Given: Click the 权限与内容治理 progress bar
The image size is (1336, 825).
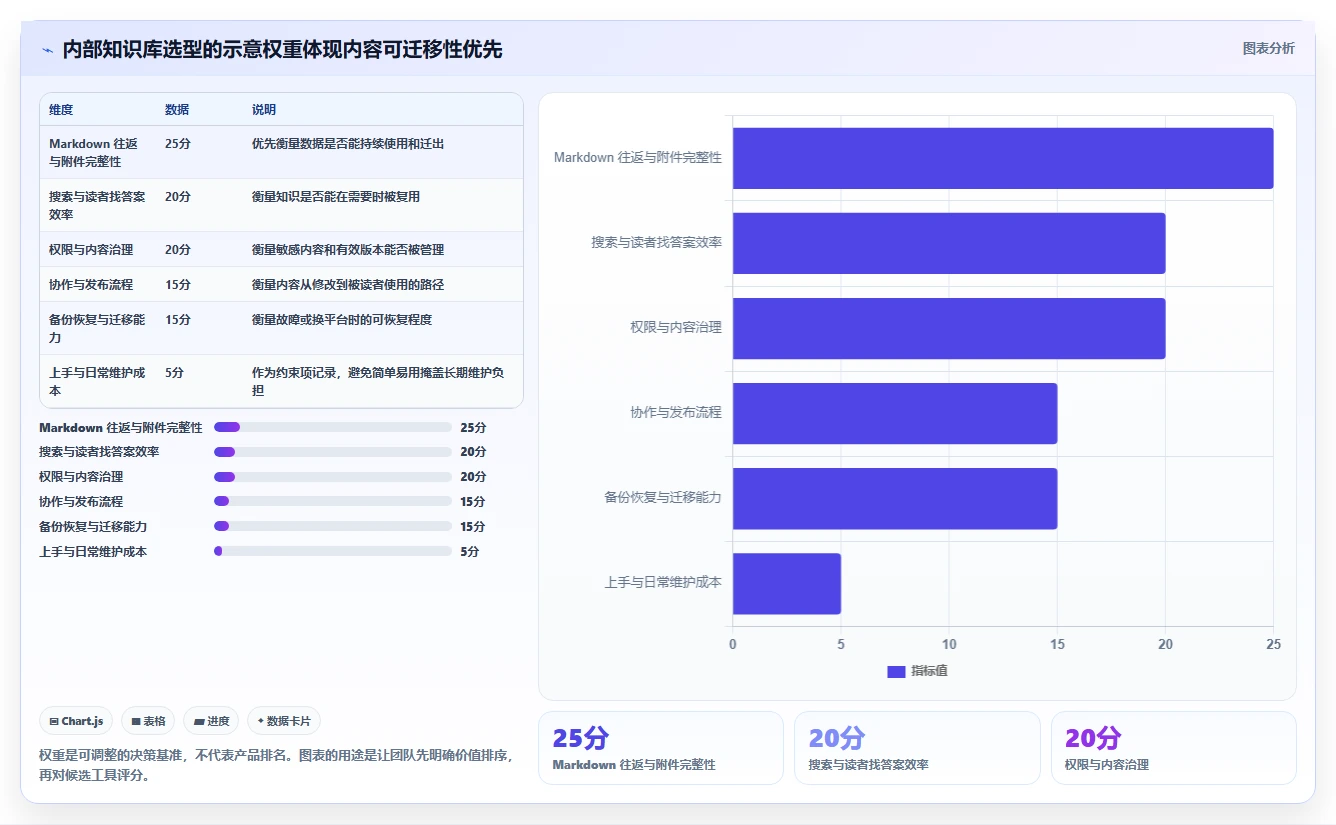Looking at the screenshot, I should click(x=333, y=477).
